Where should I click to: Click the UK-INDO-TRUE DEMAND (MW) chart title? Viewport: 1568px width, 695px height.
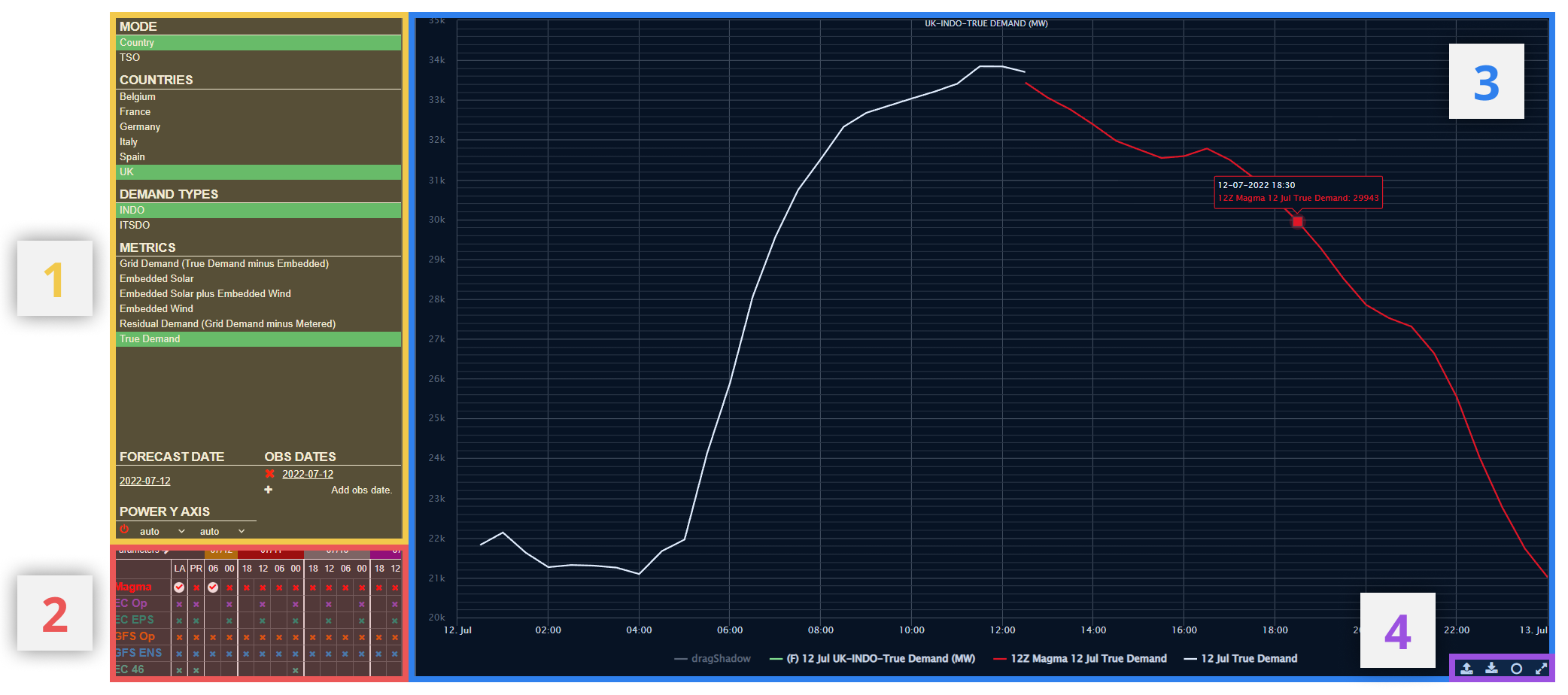point(986,24)
